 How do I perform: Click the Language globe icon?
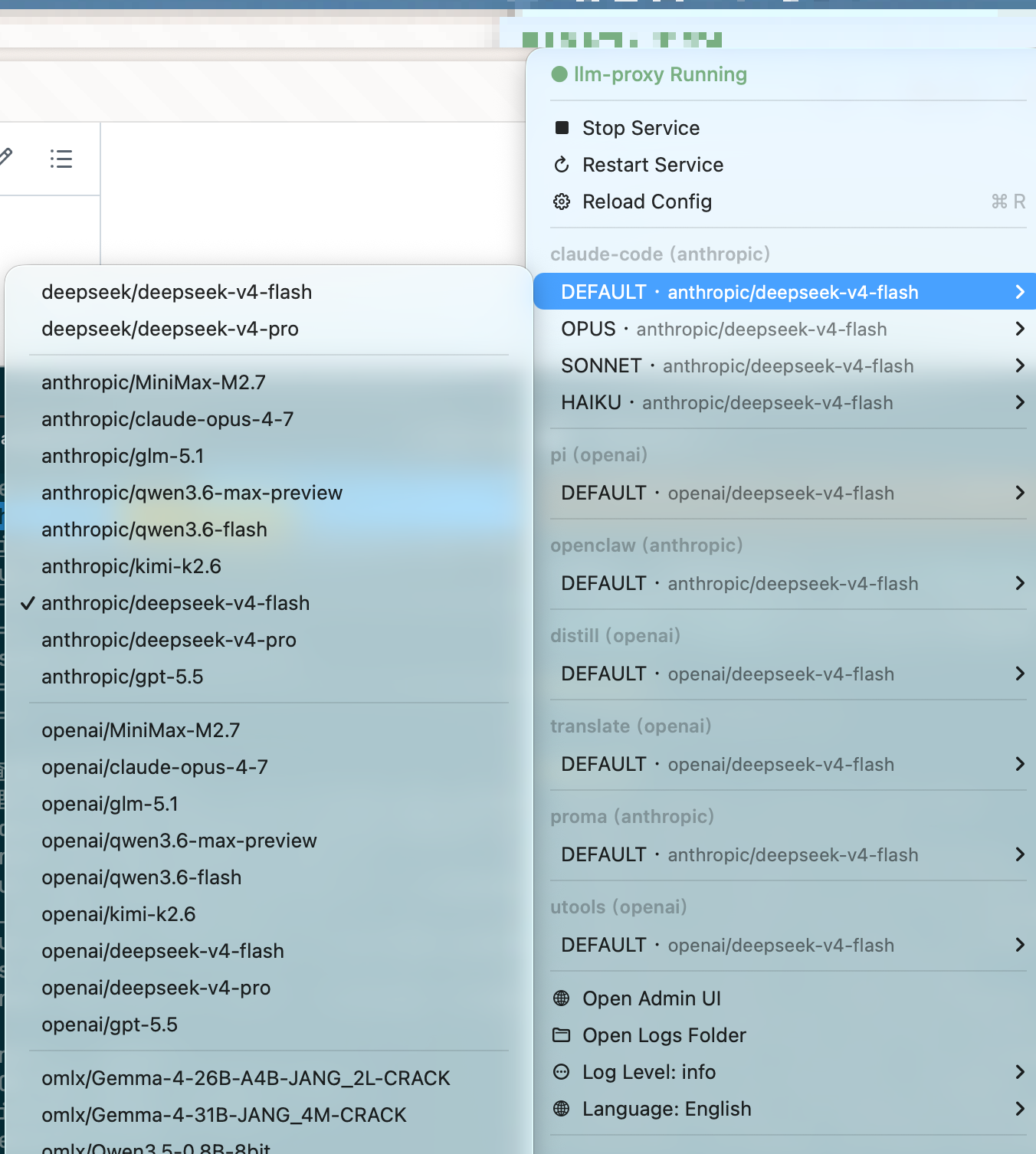pos(562,1109)
